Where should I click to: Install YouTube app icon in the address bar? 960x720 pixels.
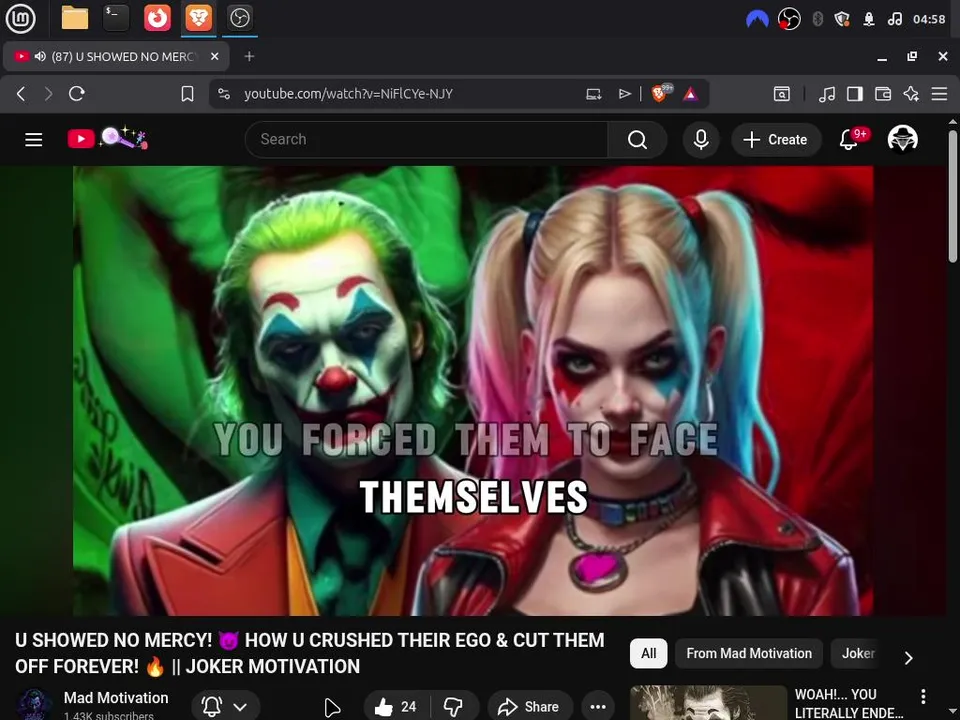[593, 94]
